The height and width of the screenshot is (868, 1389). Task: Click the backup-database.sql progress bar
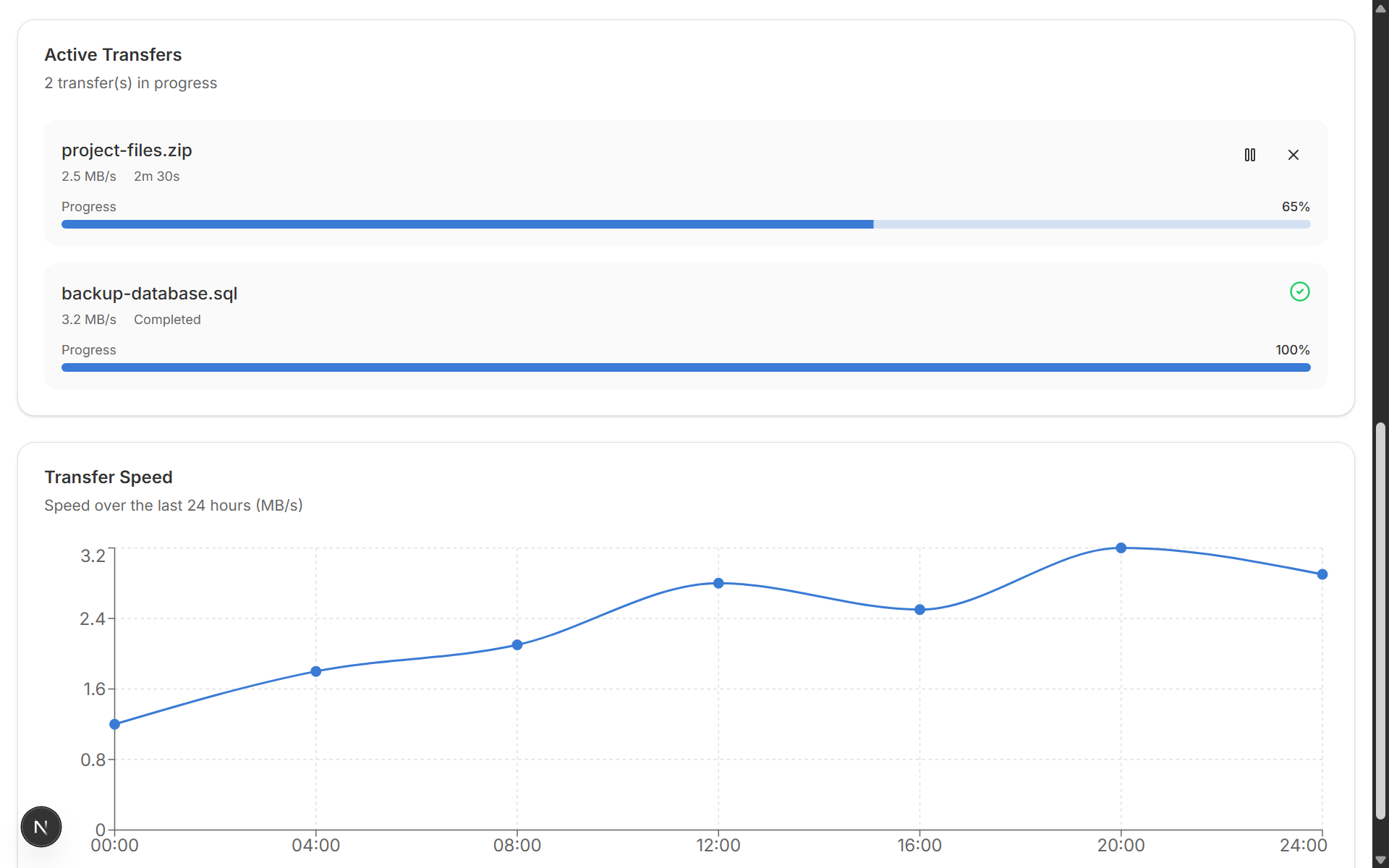(685, 367)
